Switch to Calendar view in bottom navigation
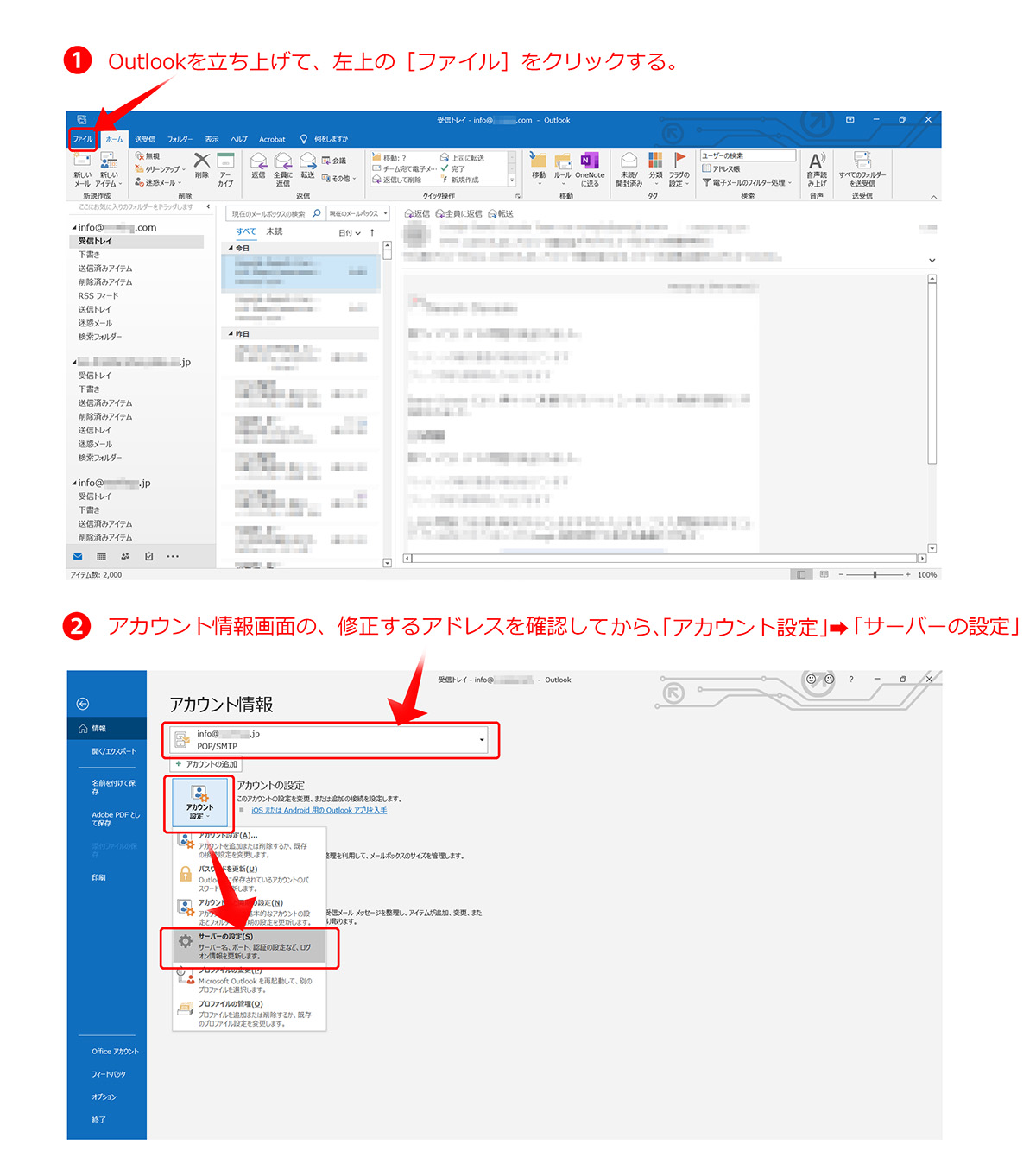 point(101,557)
